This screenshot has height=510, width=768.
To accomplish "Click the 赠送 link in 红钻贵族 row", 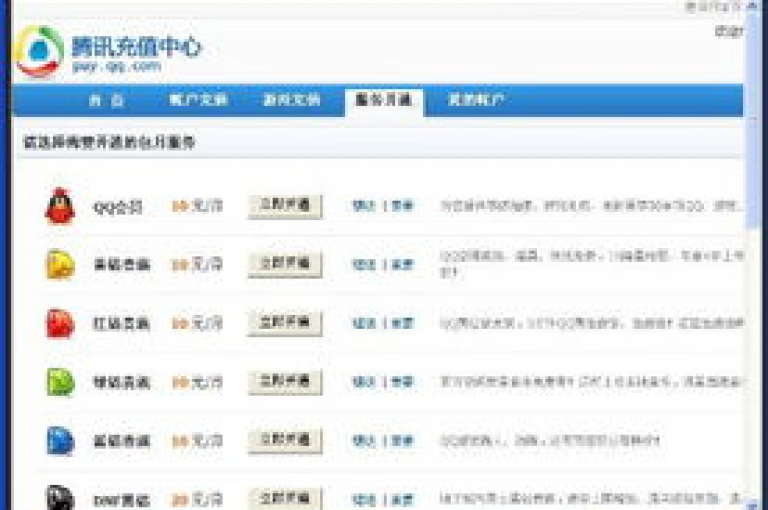I will point(364,323).
